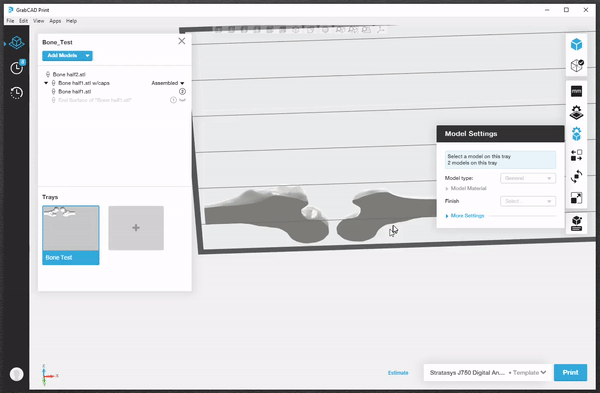Select the Bone Test tray thumbnail
The width and height of the screenshot is (600, 393).
point(71,235)
